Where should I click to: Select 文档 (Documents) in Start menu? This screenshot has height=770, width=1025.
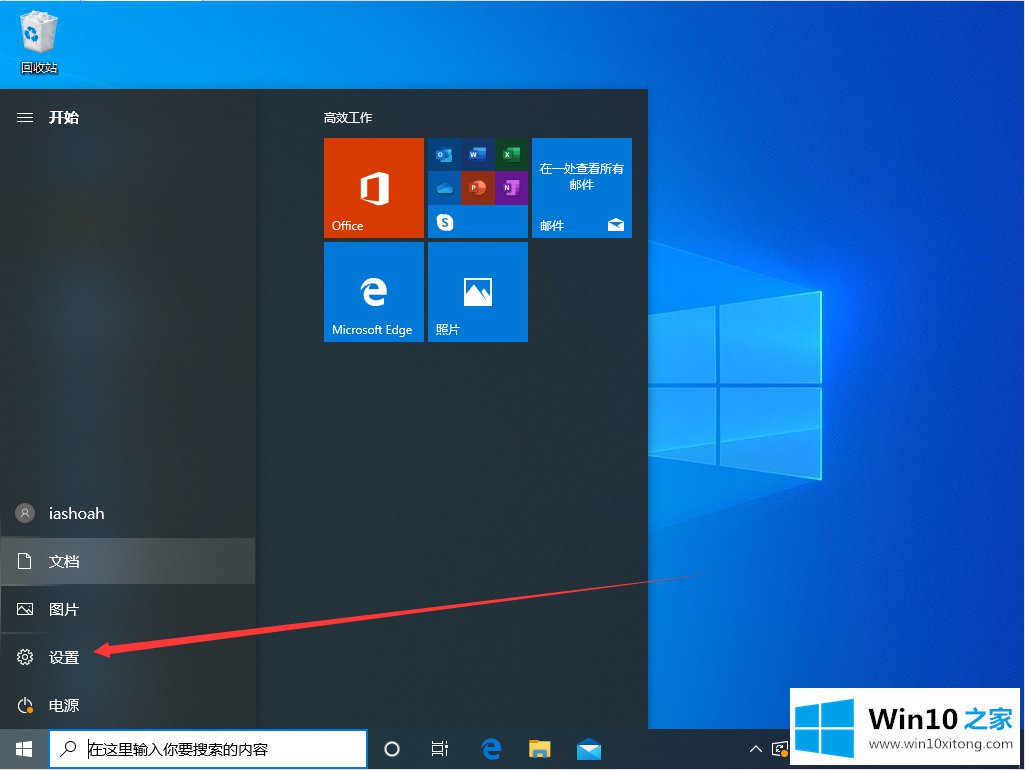(x=64, y=561)
